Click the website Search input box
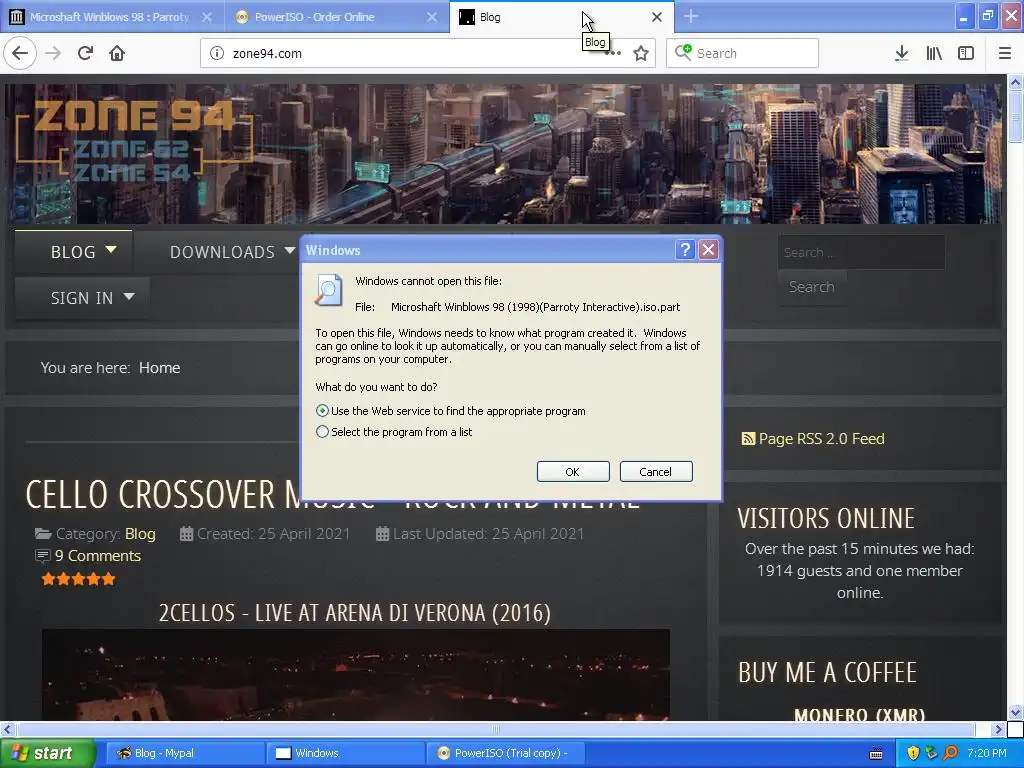Image resolution: width=1024 pixels, height=768 pixels. [861, 252]
